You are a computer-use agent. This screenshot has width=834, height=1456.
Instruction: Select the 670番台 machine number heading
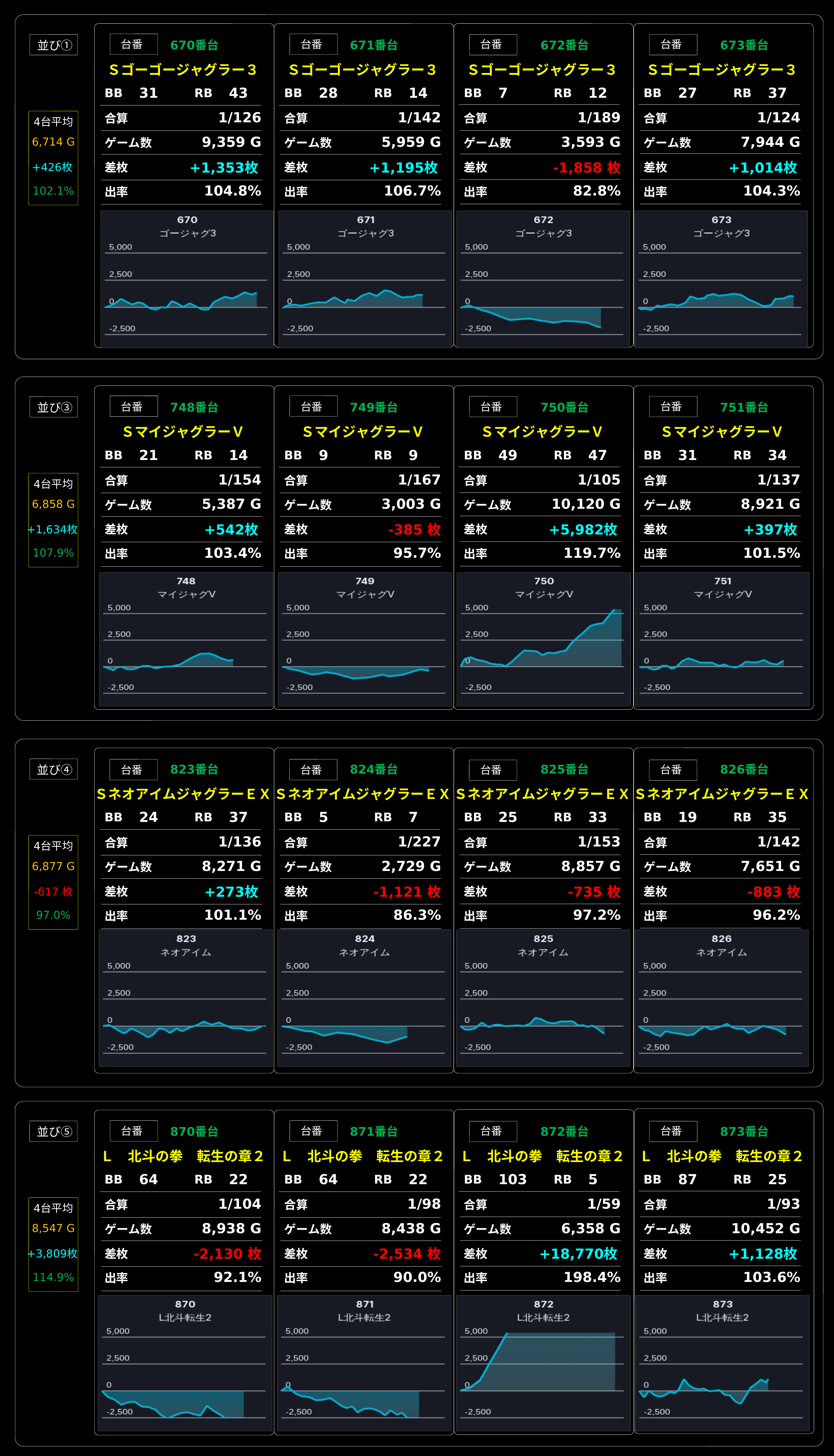point(194,45)
